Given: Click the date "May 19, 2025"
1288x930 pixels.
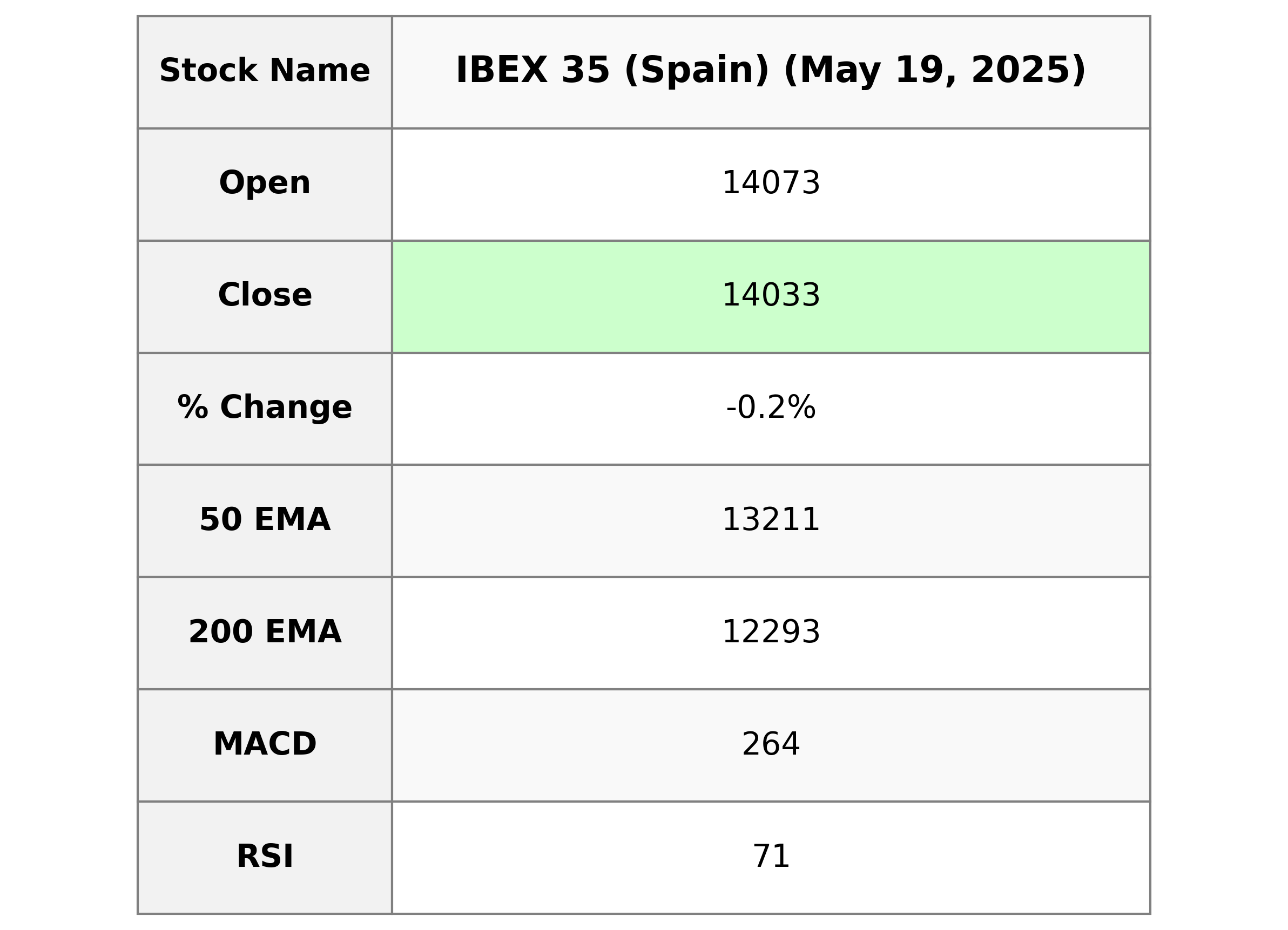Looking at the screenshot, I should pyautogui.click(x=934, y=72).
